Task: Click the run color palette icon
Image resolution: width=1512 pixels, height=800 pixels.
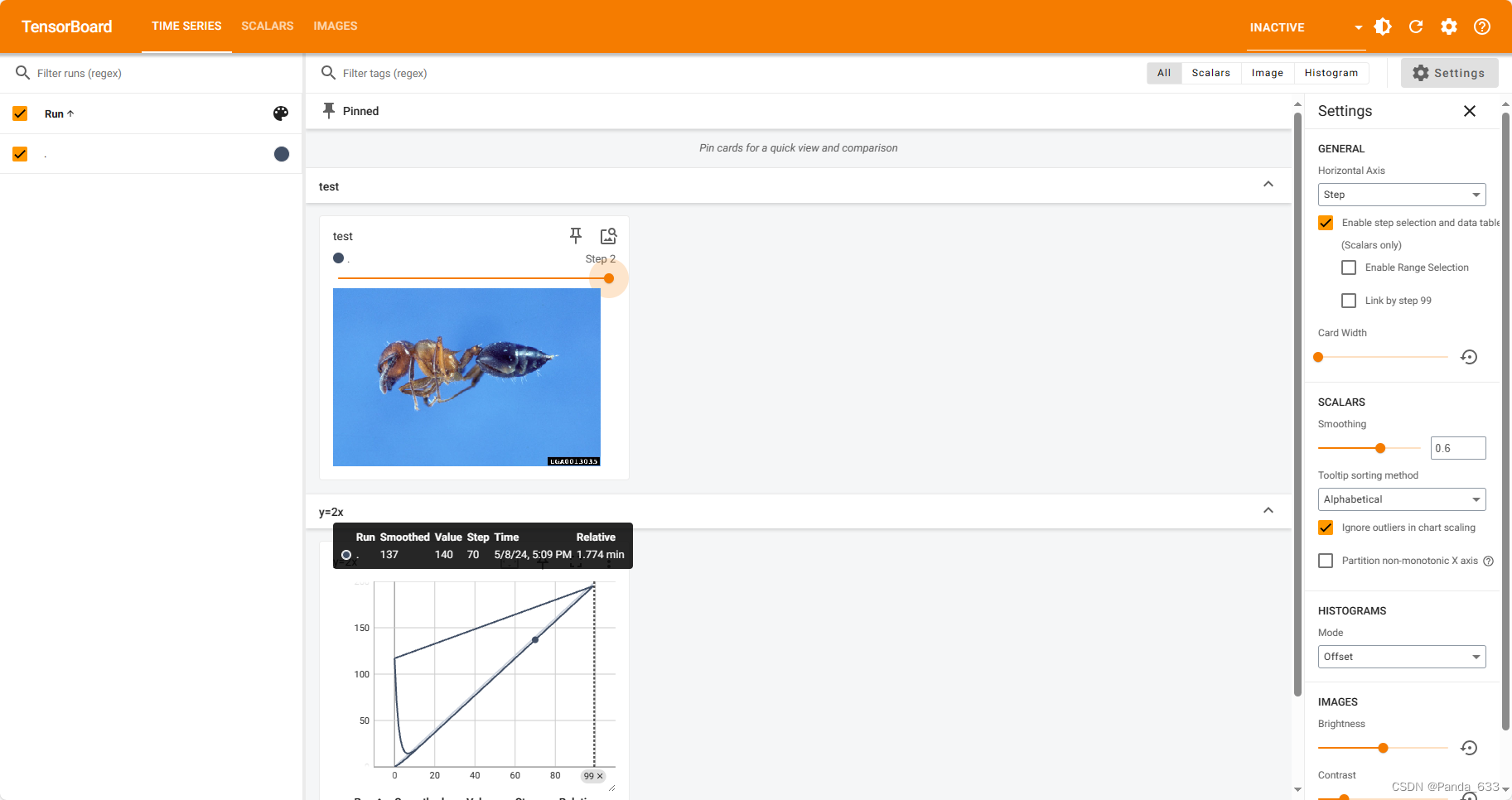Action: pos(281,113)
